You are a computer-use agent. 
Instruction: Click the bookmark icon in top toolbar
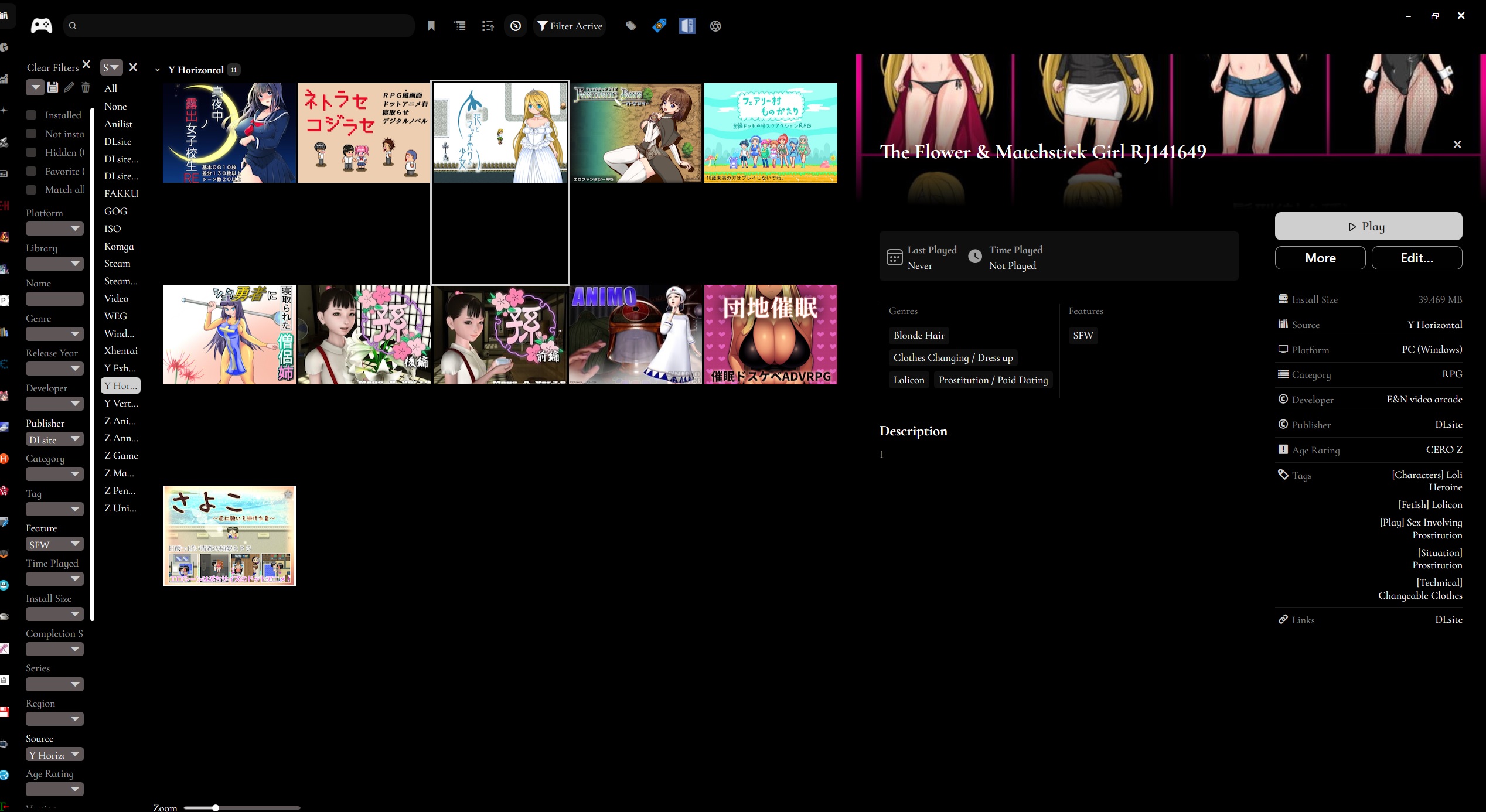pos(431,26)
